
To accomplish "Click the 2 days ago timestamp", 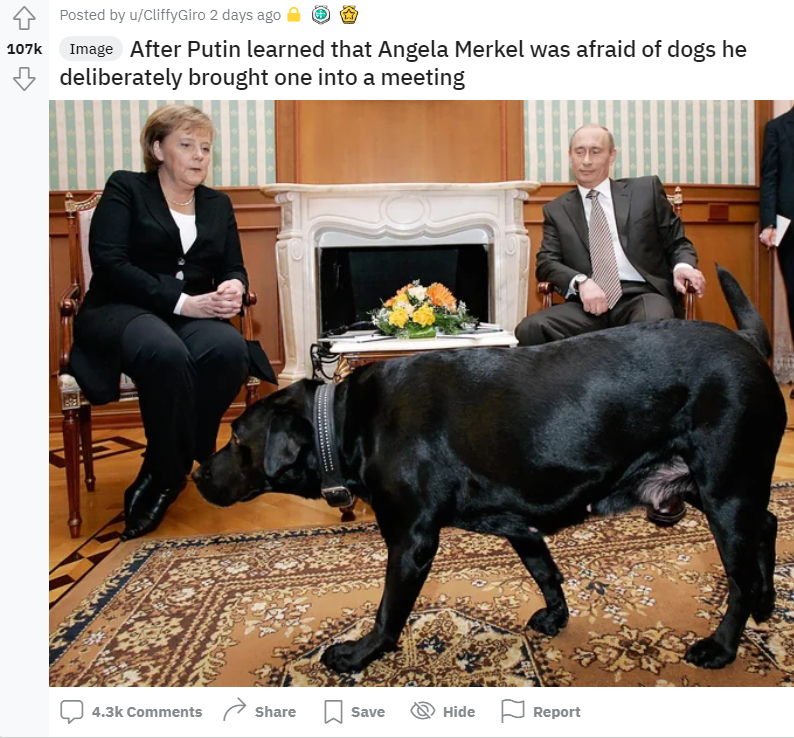I will [x=245, y=15].
